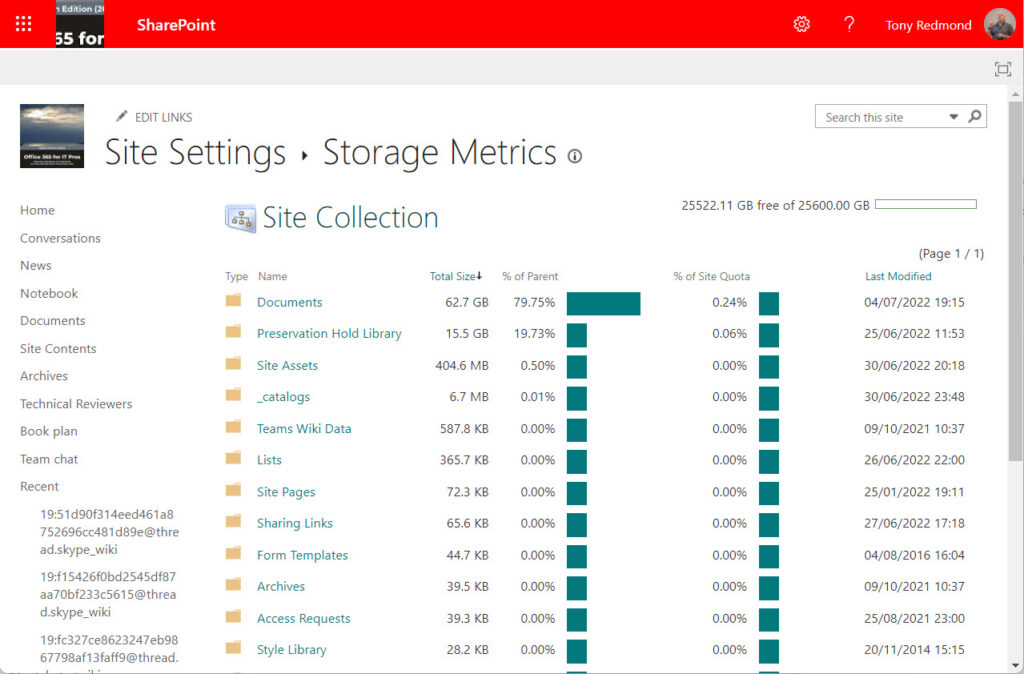Click the Lists folder icon

[x=233, y=458]
